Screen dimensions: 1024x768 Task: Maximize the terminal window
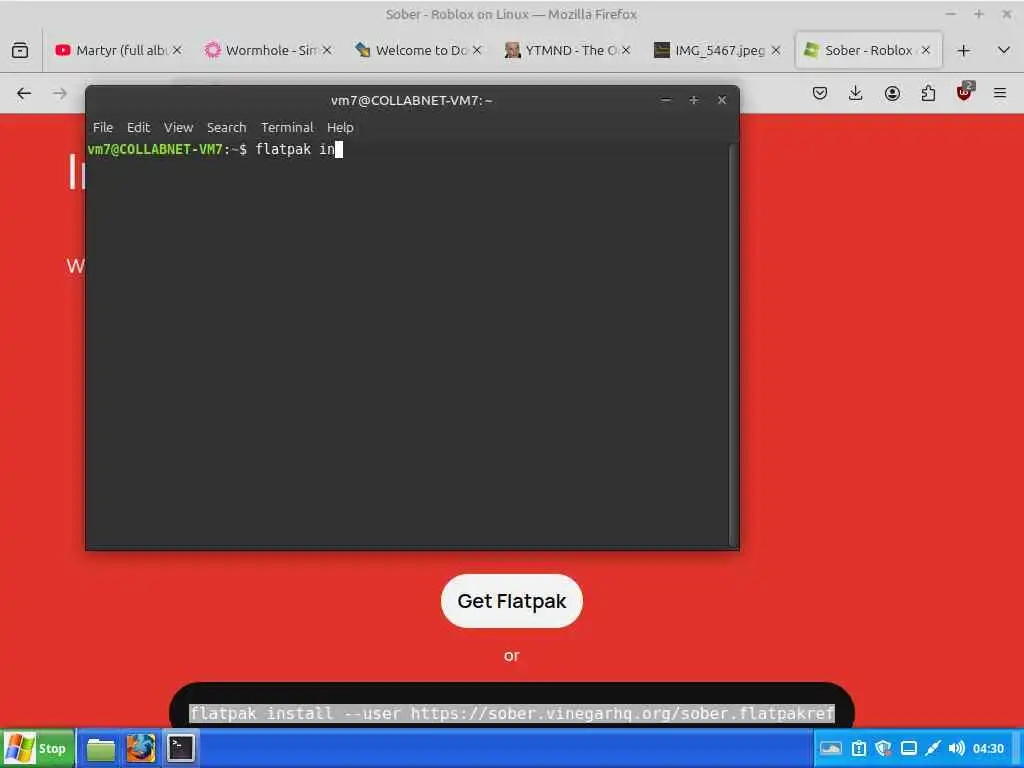[694, 100]
